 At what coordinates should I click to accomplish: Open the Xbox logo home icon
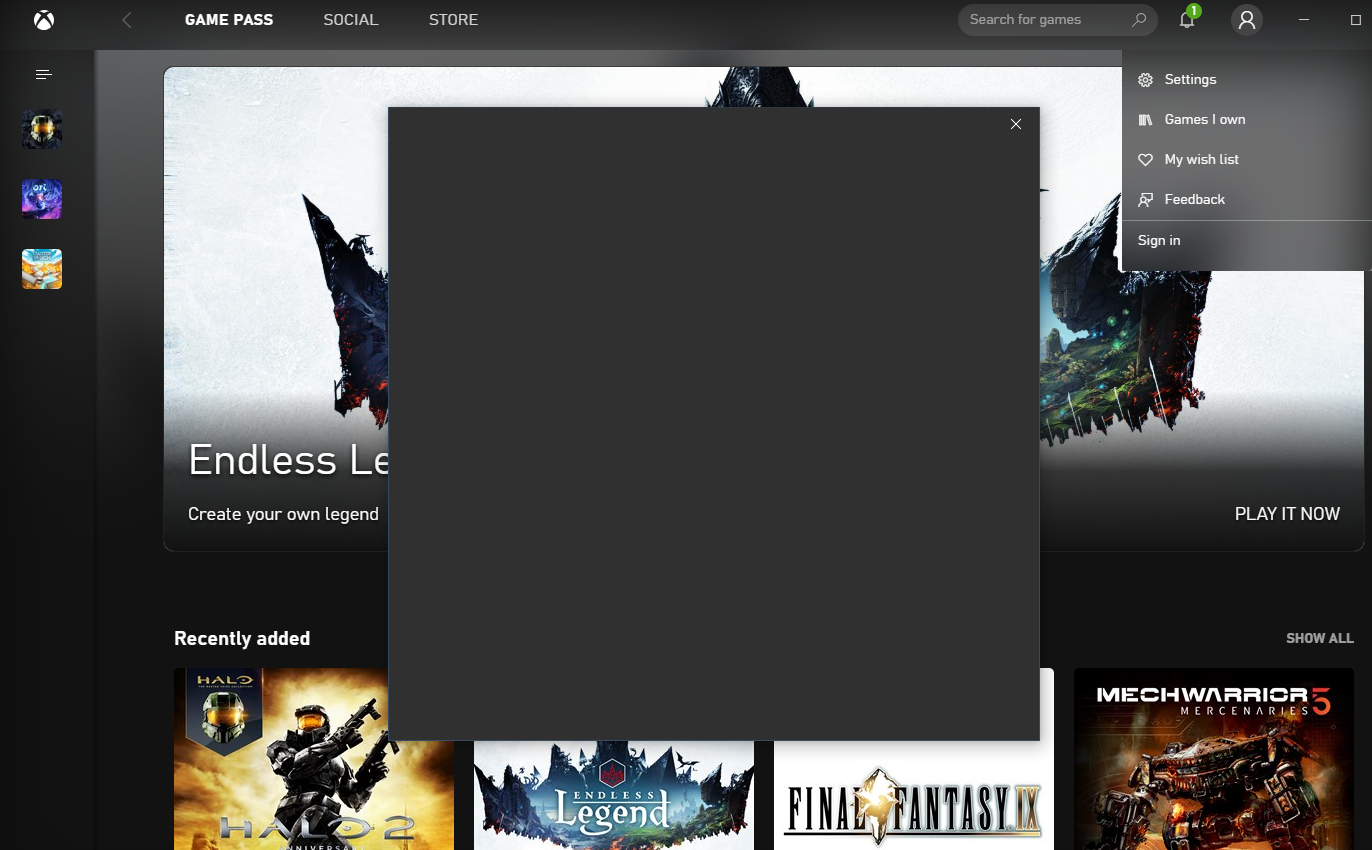click(42, 19)
